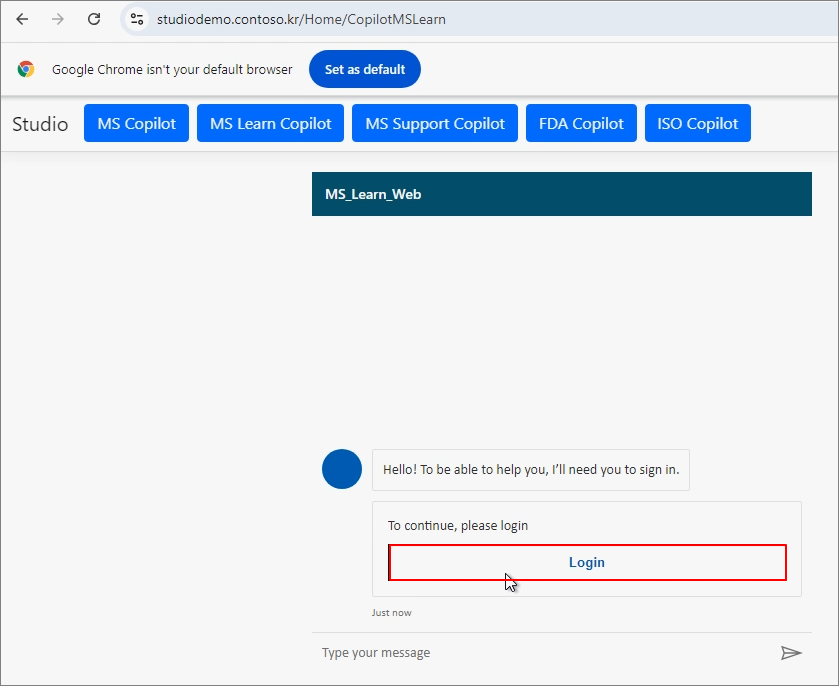Click the Chrome logo in the default browser bar

tap(26, 69)
